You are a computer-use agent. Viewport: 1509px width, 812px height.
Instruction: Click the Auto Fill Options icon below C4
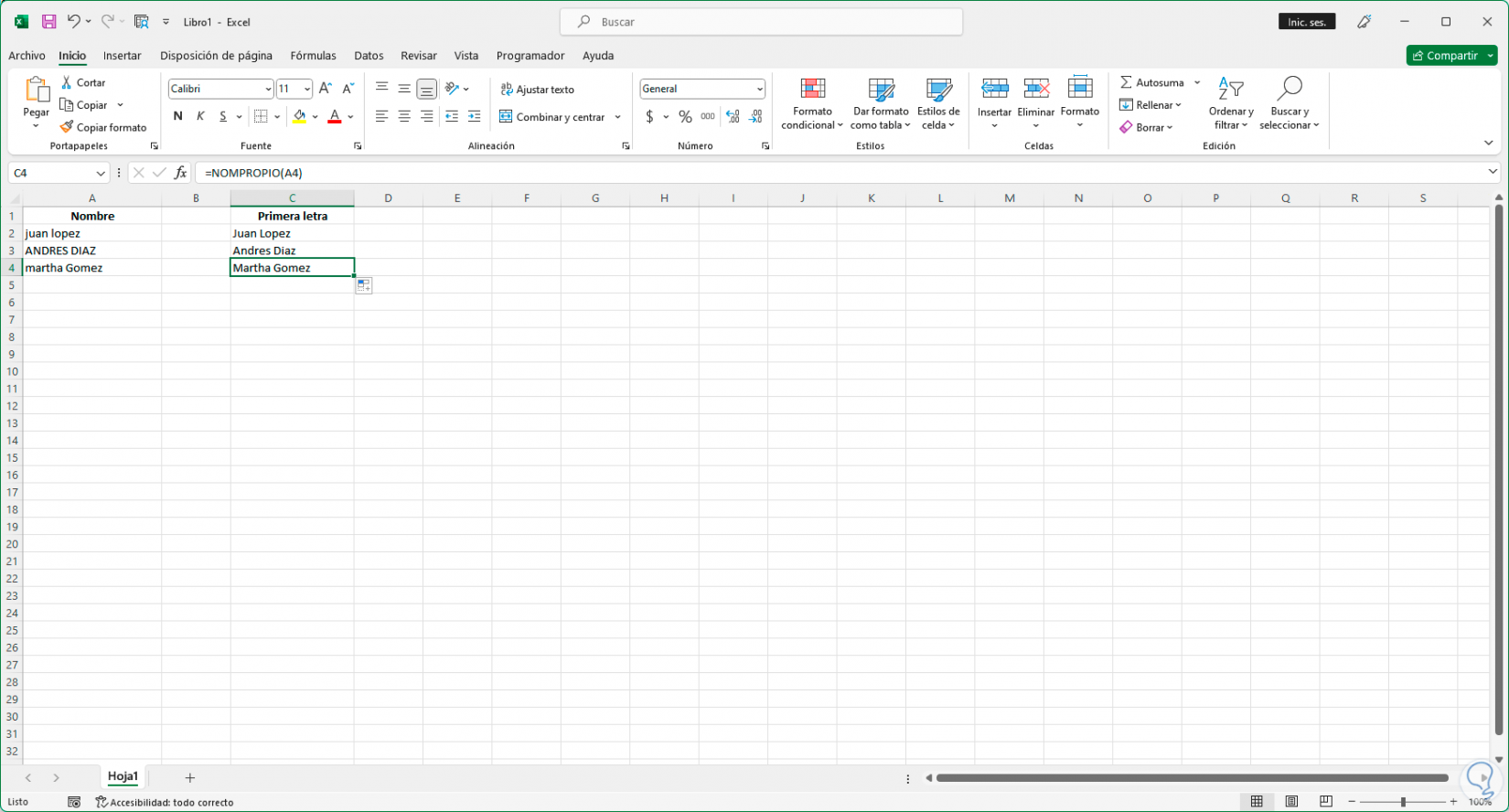[x=364, y=286]
